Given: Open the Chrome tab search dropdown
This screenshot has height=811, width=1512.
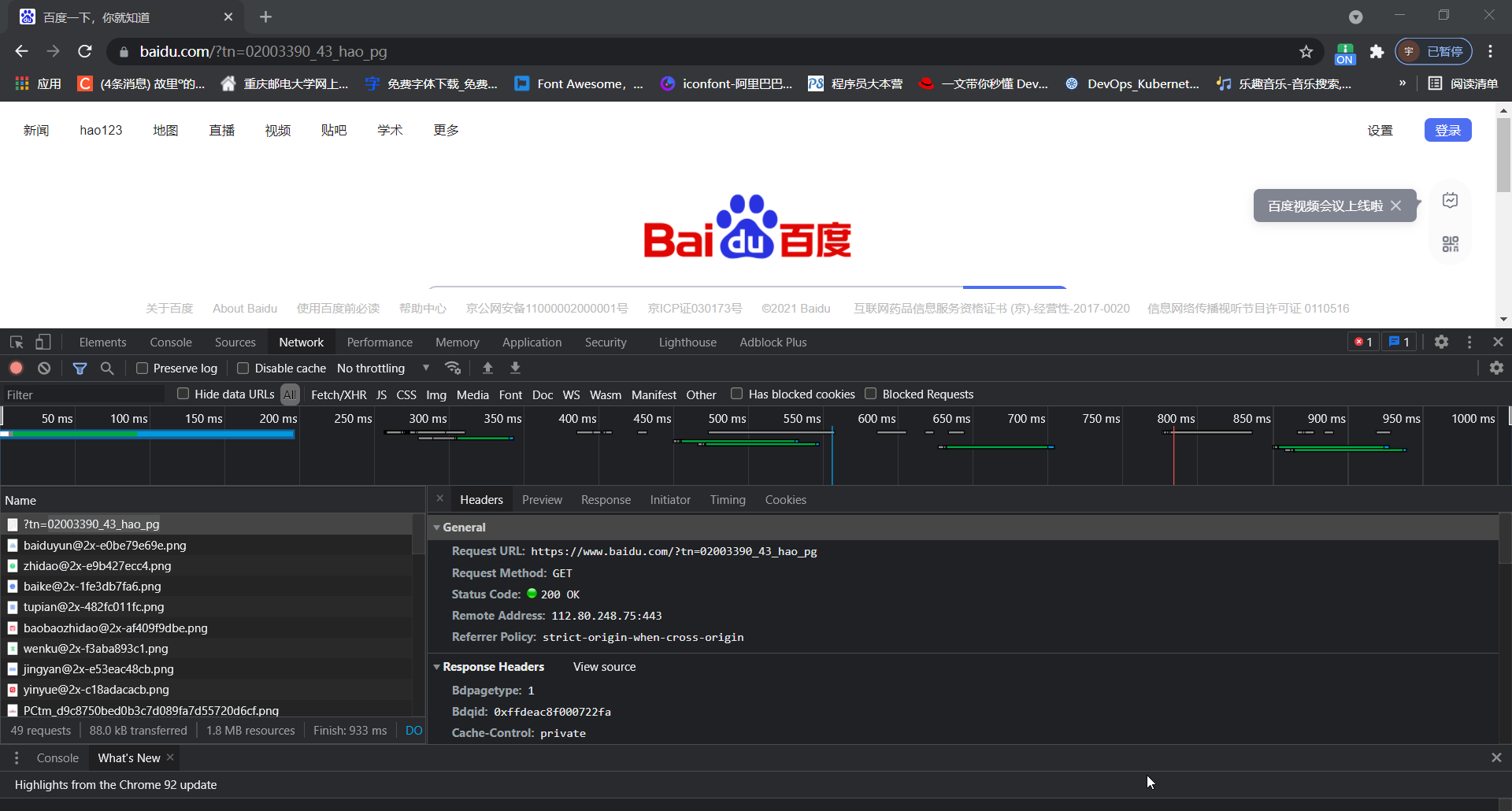Looking at the screenshot, I should pos(1355,17).
